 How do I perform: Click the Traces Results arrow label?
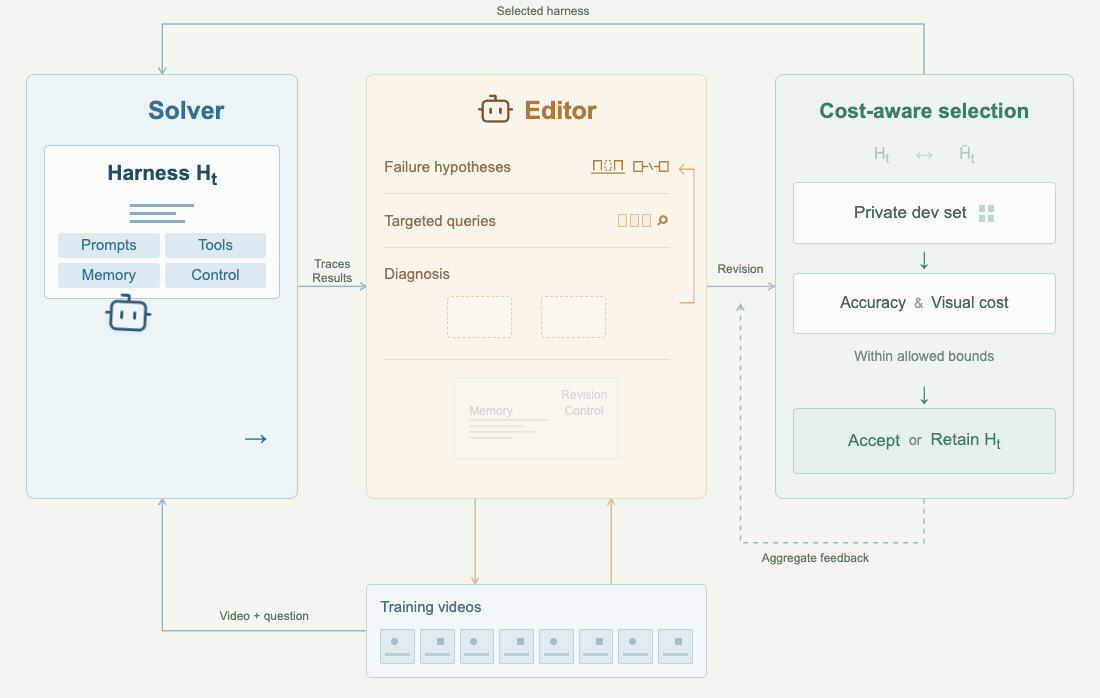332,271
